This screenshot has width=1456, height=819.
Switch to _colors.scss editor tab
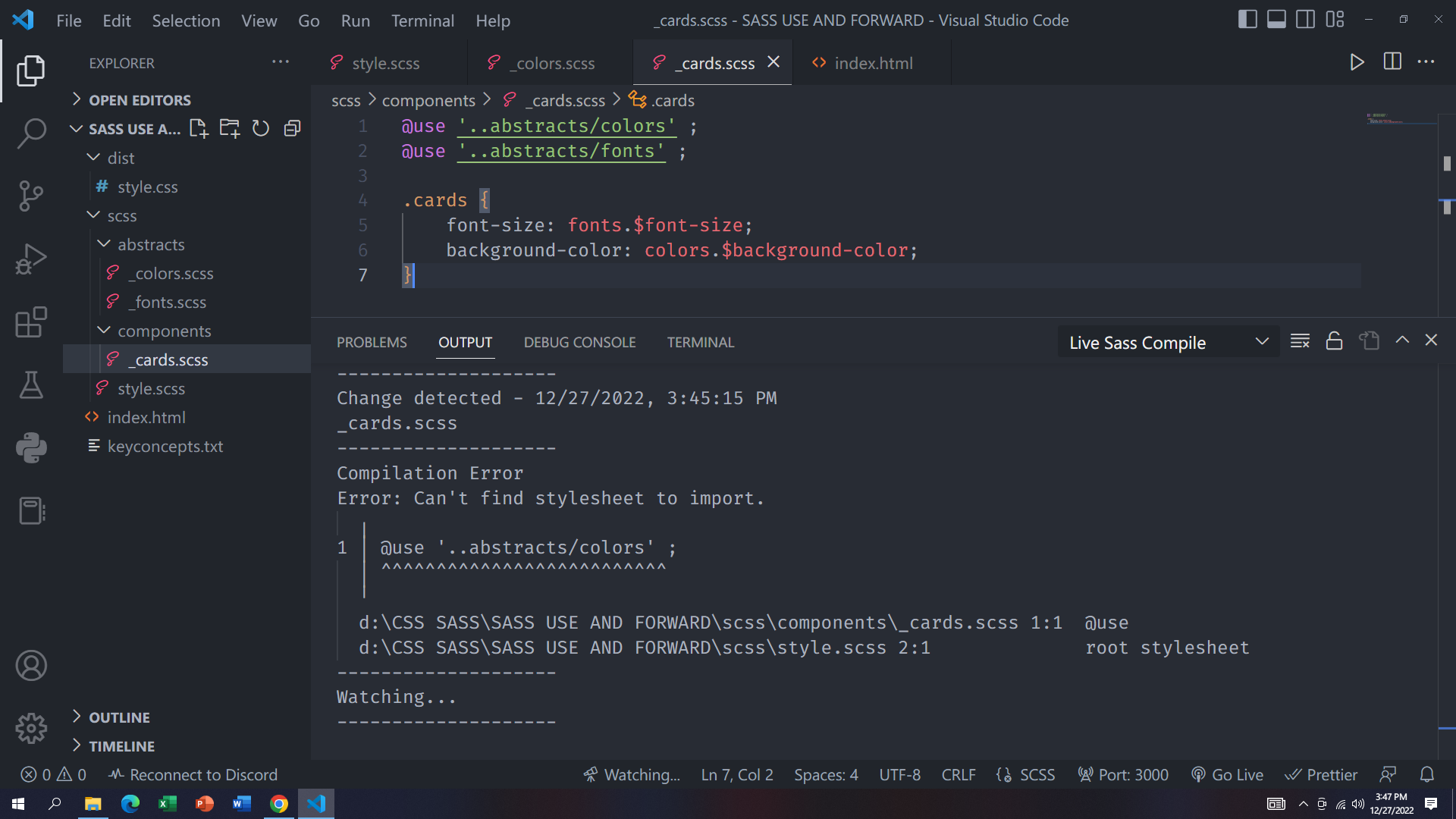tap(551, 63)
